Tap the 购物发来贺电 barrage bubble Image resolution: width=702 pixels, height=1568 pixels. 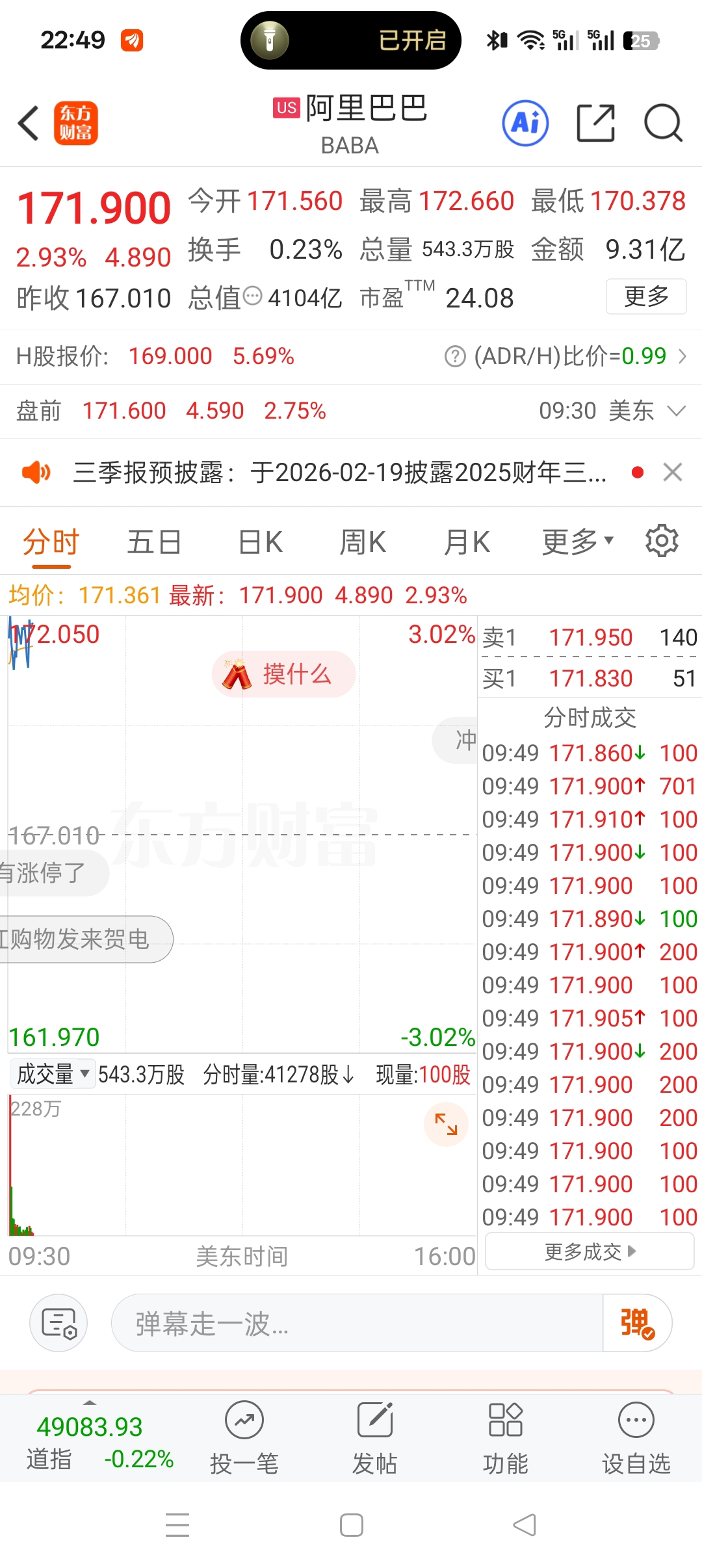click(x=86, y=939)
